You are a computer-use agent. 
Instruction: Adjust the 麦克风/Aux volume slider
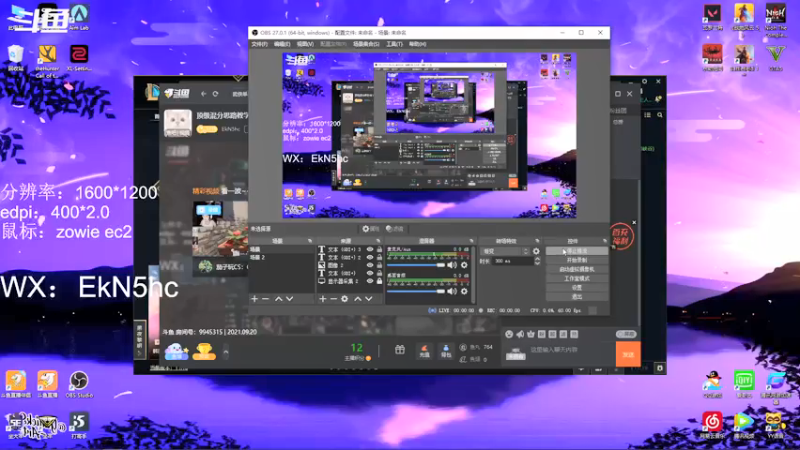click(x=416, y=265)
